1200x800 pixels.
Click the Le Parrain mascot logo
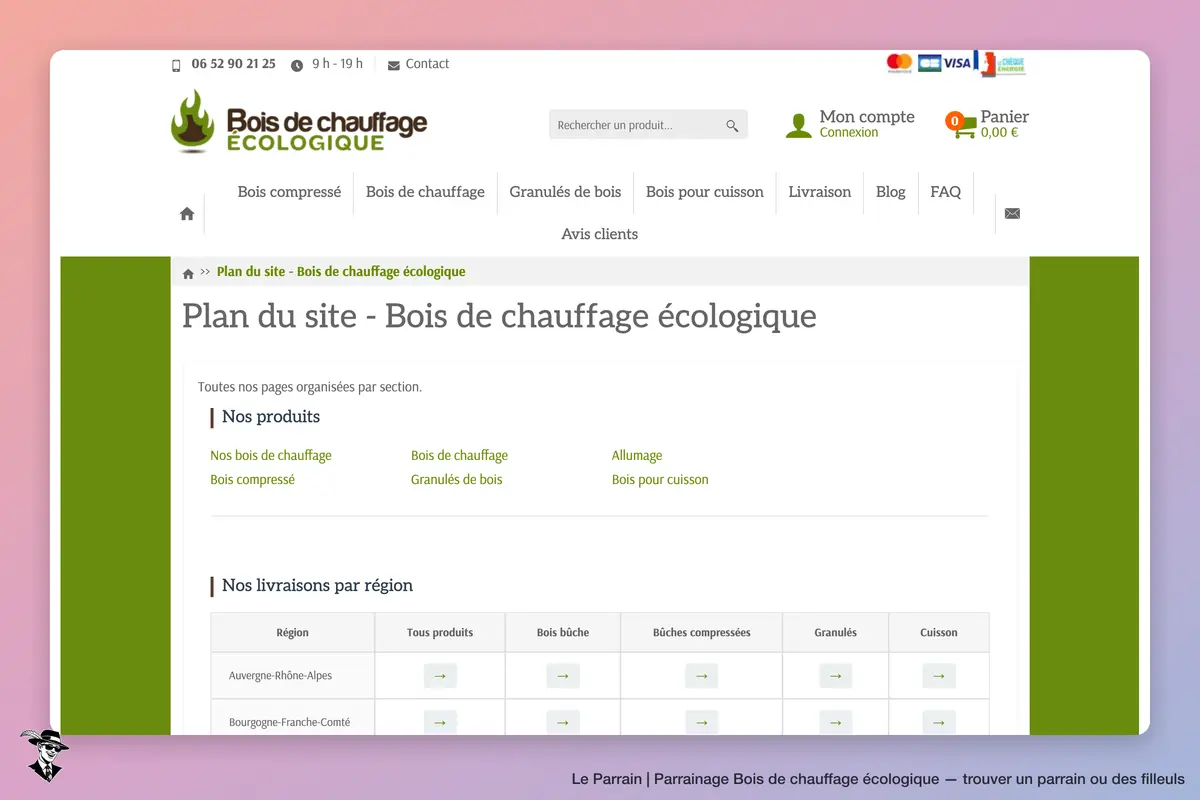[44, 755]
